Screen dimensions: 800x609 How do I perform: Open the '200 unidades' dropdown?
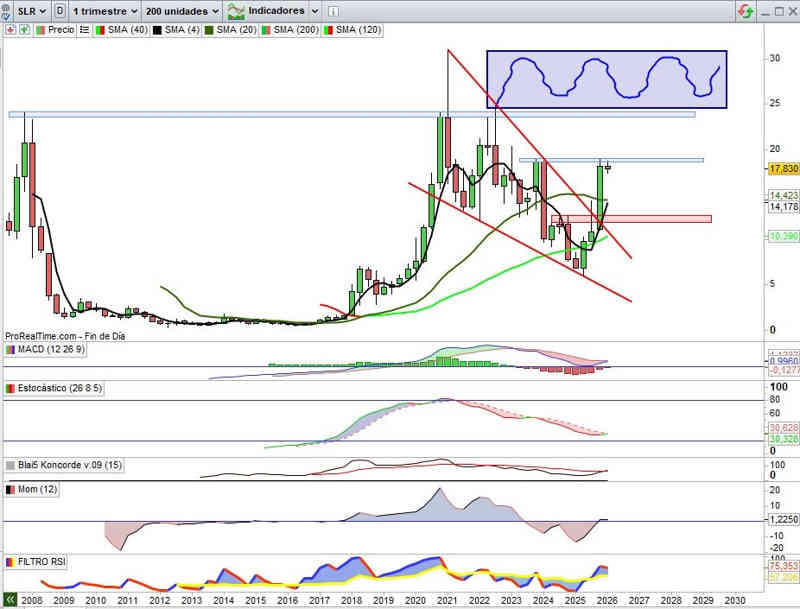coord(180,11)
